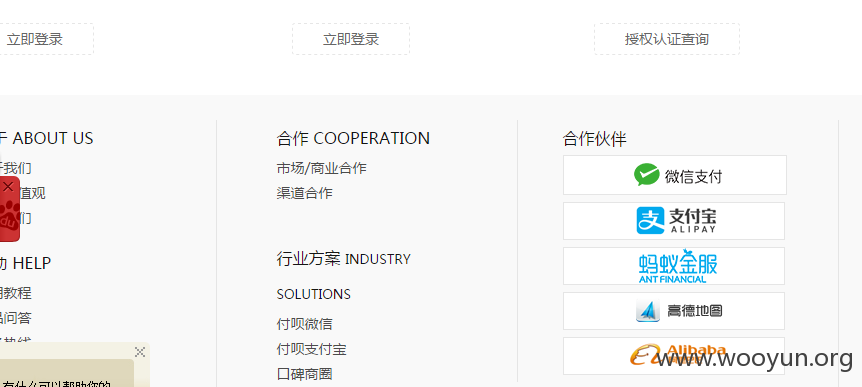This screenshot has height=387, width=862.
Task: Click the WeChat Pay green logo icon
Action: click(646, 175)
